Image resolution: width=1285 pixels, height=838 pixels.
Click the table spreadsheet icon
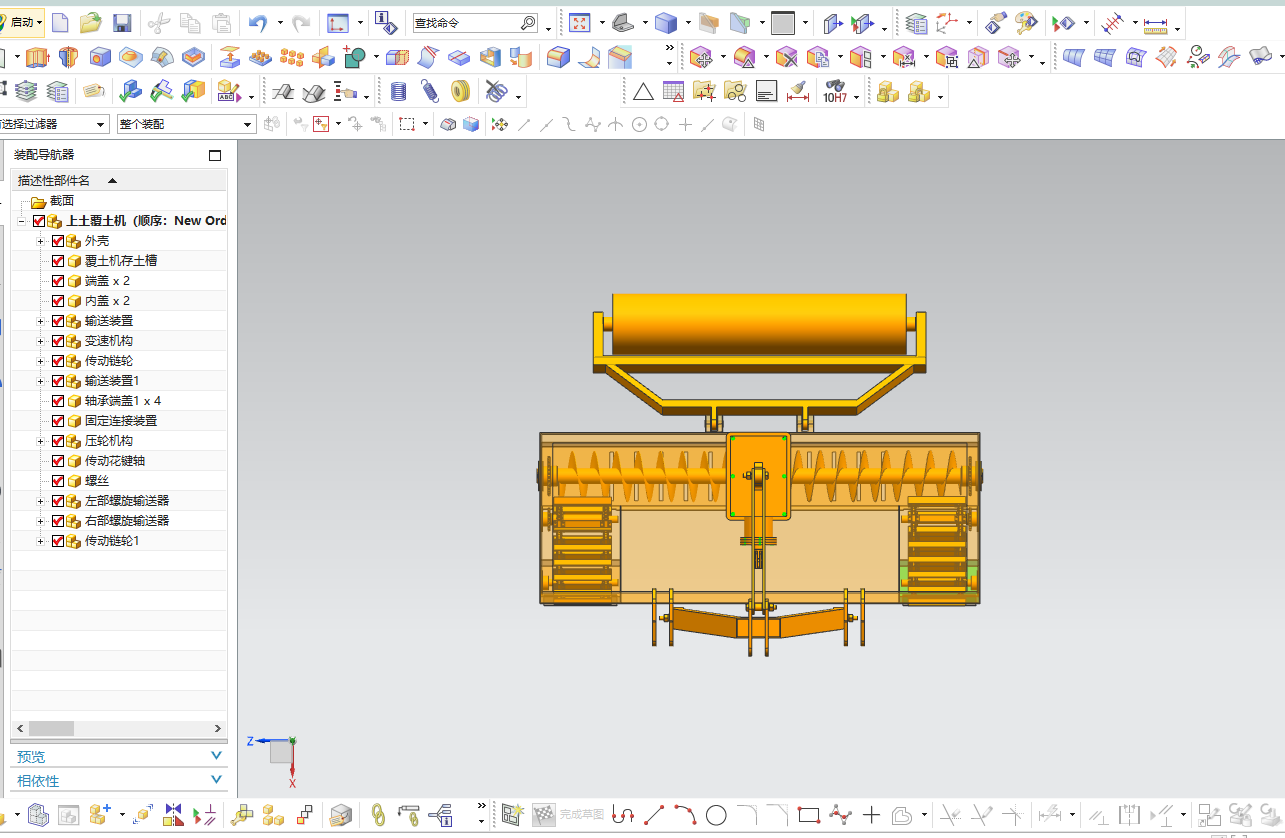tap(674, 92)
